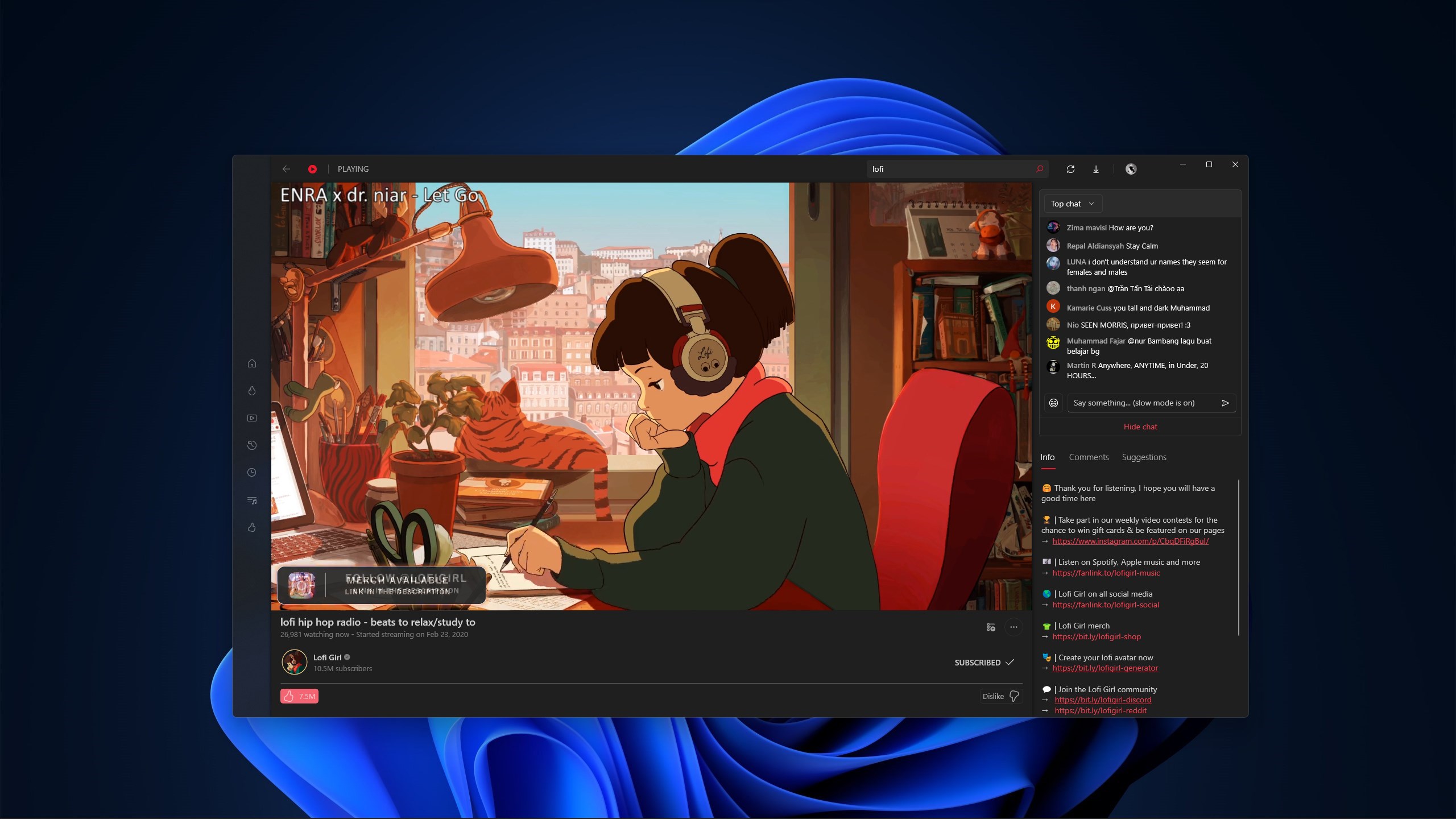Switch to the Suggestions tab
Image resolution: width=1456 pixels, height=819 pixels.
tap(1144, 457)
